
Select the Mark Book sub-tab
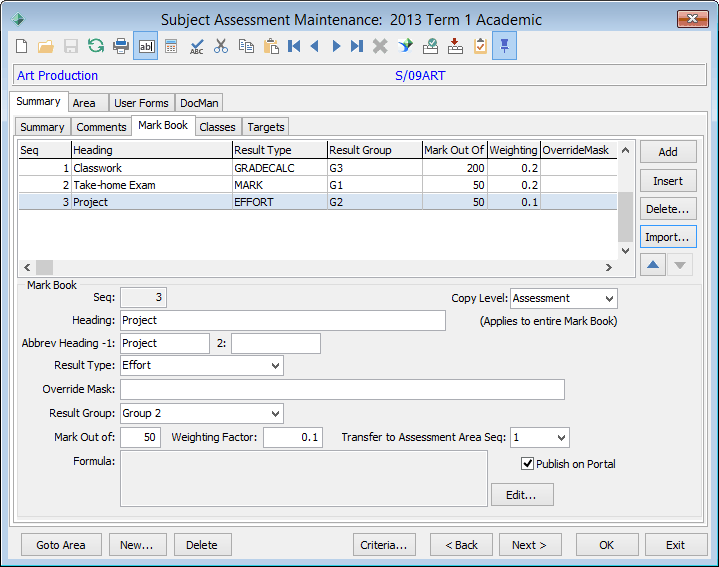coord(163,125)
